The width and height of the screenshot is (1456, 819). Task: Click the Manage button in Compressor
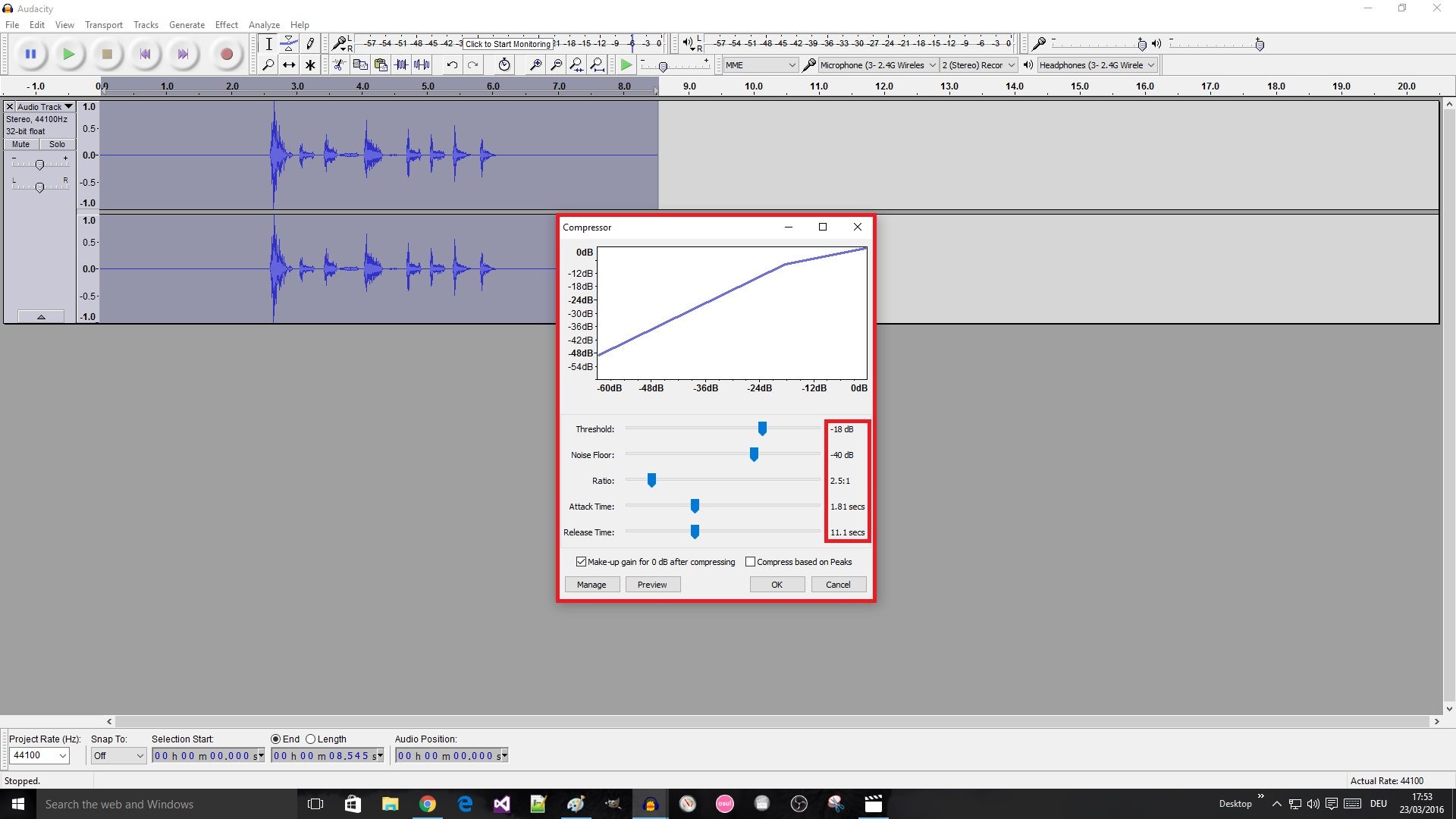(x=591, y=585)
